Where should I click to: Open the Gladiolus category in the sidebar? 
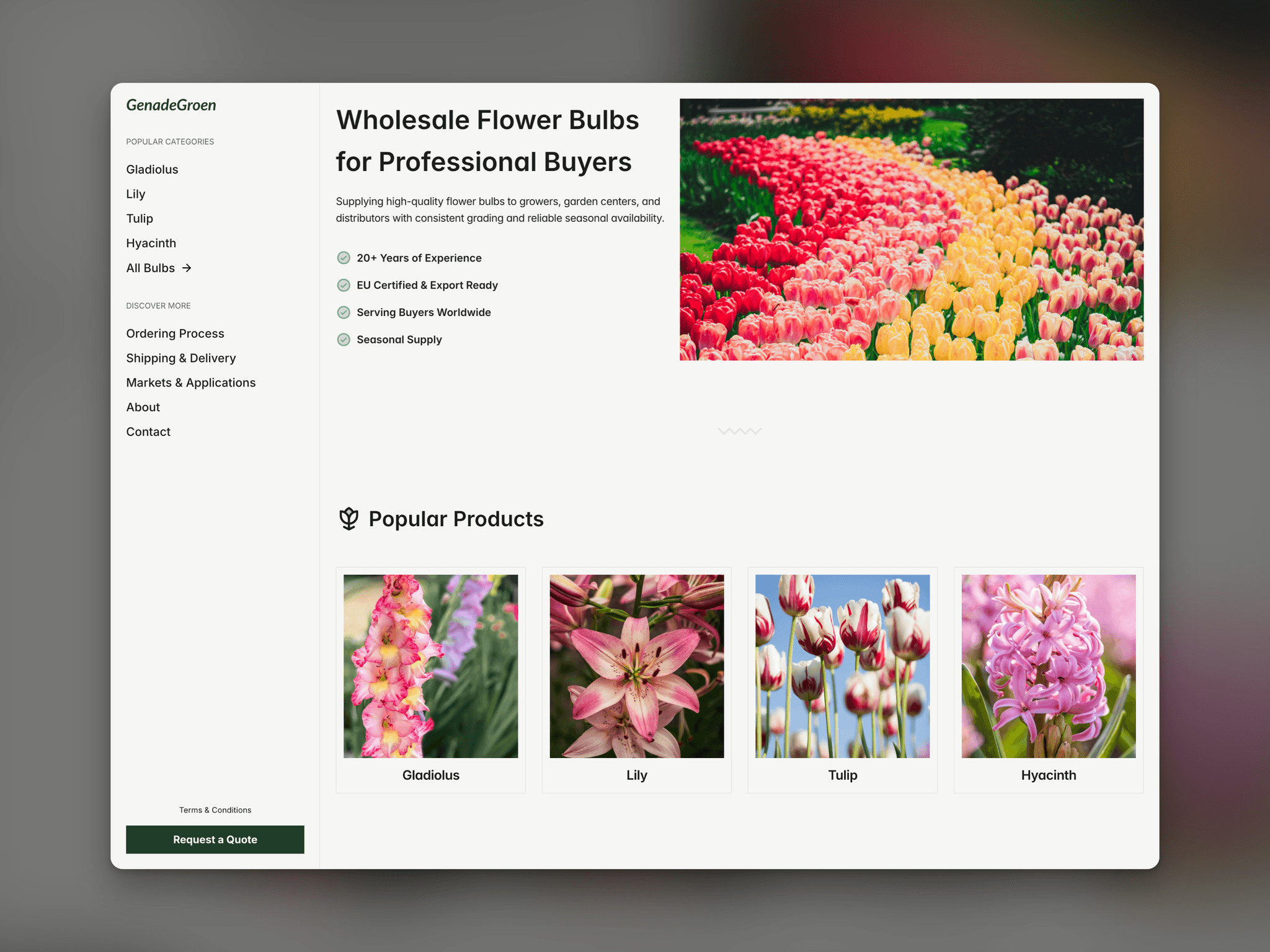[x=152, y=169]
